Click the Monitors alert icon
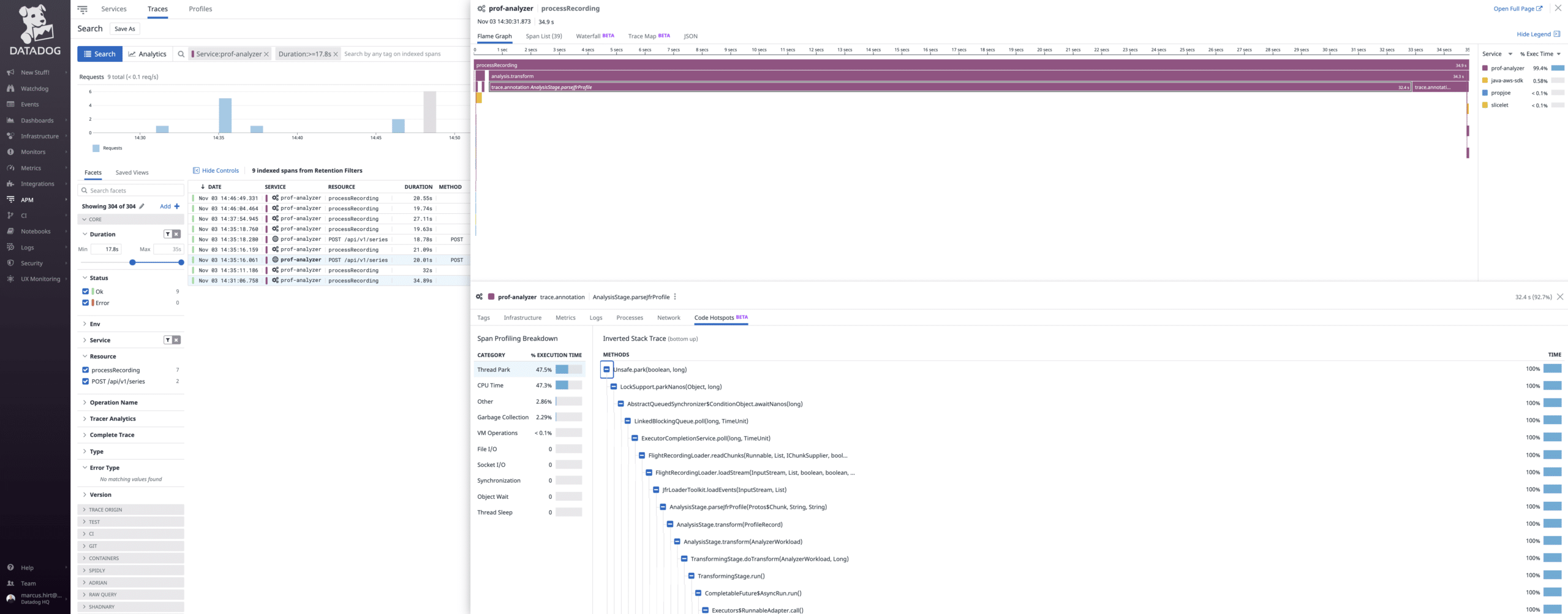 pos(10,152)
